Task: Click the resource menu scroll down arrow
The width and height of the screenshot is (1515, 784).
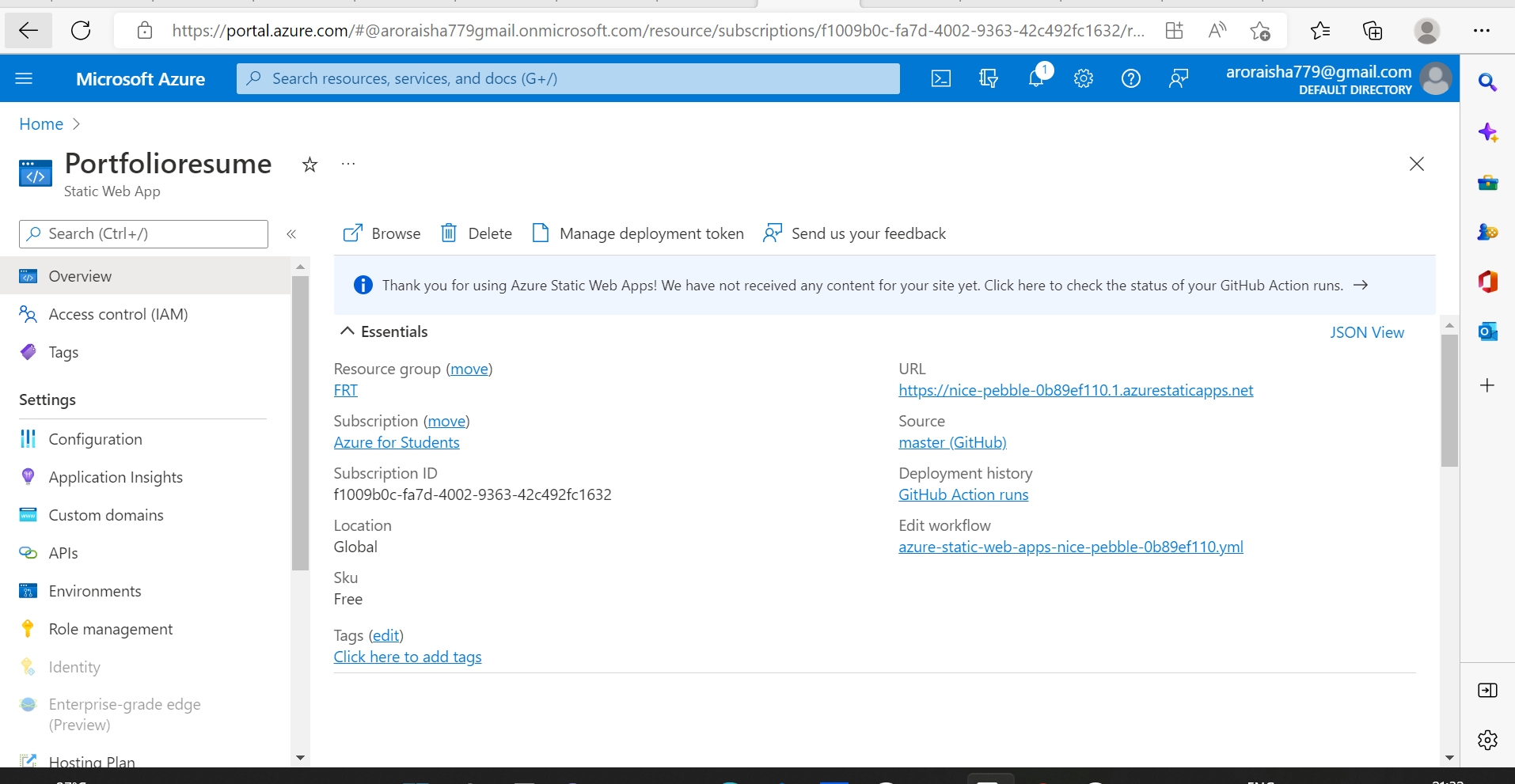Action: click(300, 758)
